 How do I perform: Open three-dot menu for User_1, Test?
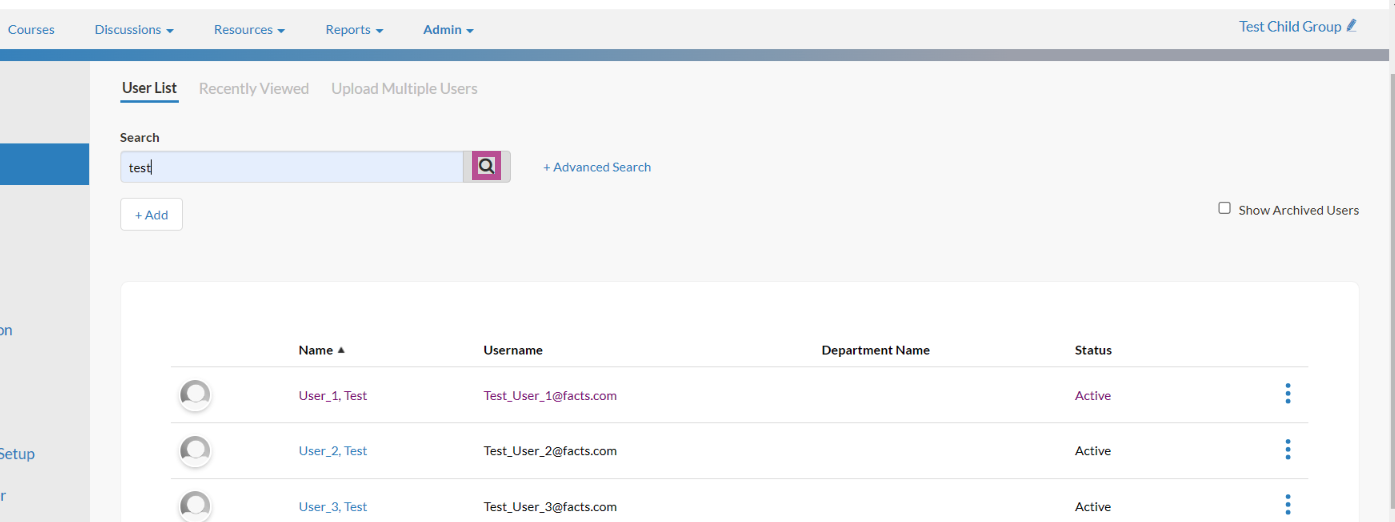[1287, 394]
